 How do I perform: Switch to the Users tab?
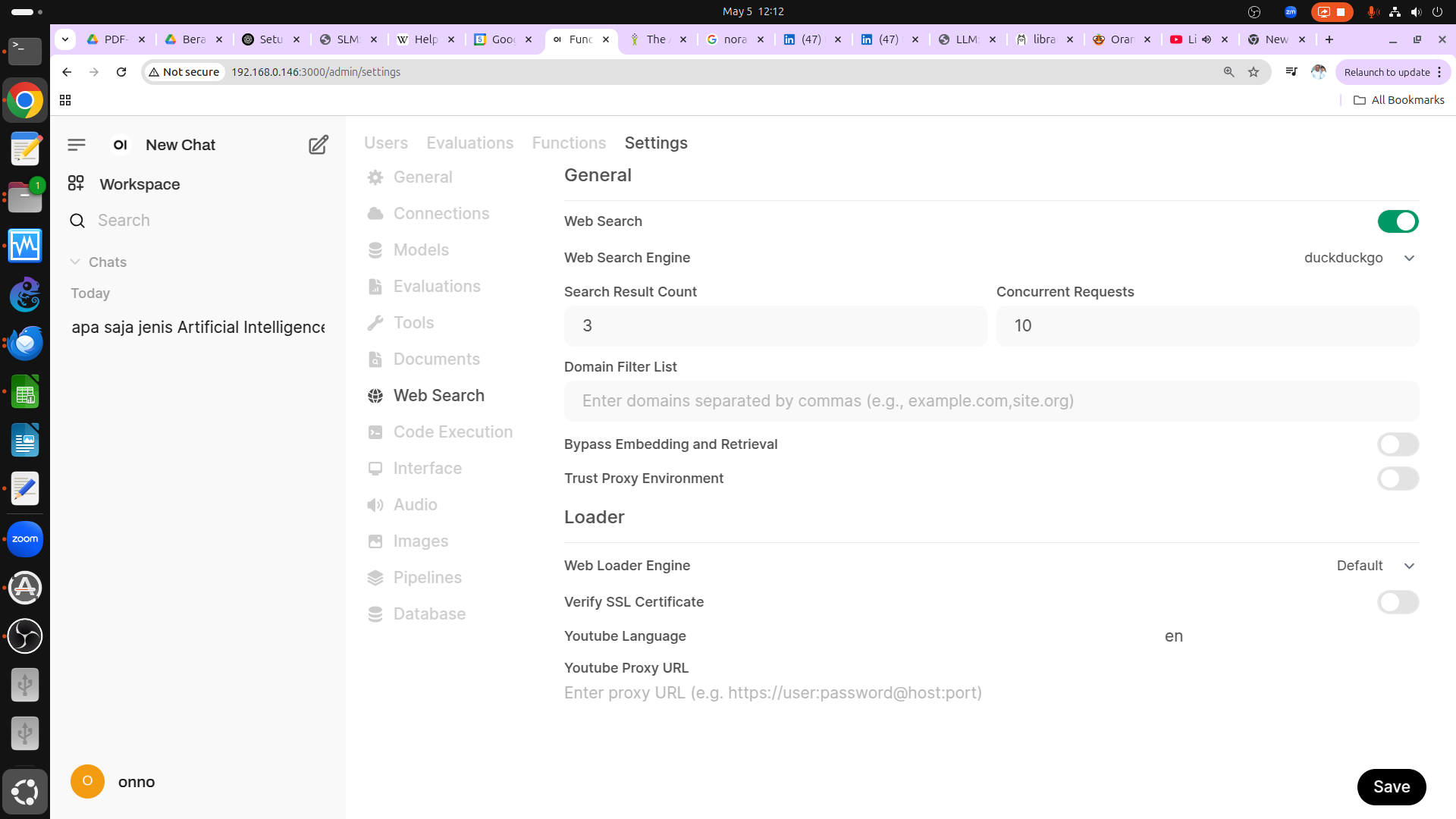click(385, 143)
